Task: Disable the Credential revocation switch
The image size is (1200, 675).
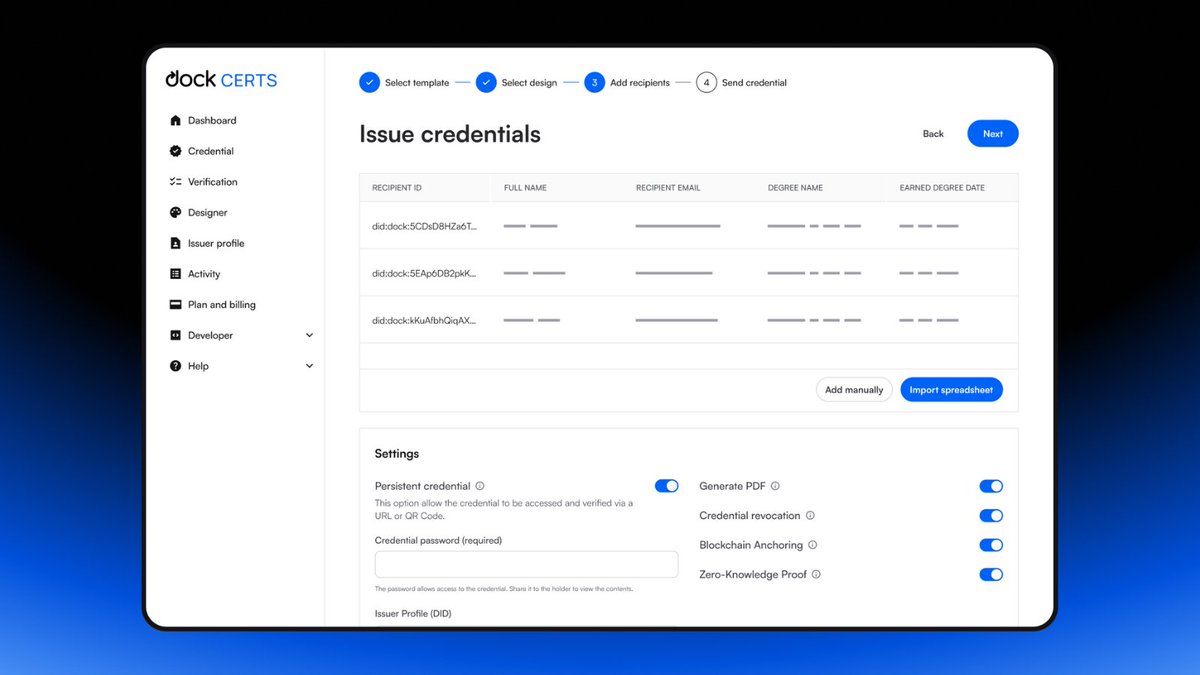Action: [x=991, y=516]
